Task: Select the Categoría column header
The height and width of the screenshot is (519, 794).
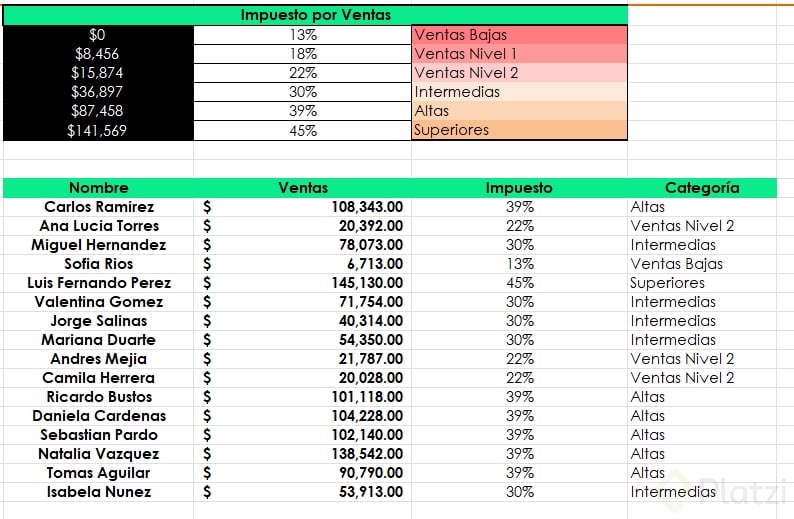Action: click(702, 188)
